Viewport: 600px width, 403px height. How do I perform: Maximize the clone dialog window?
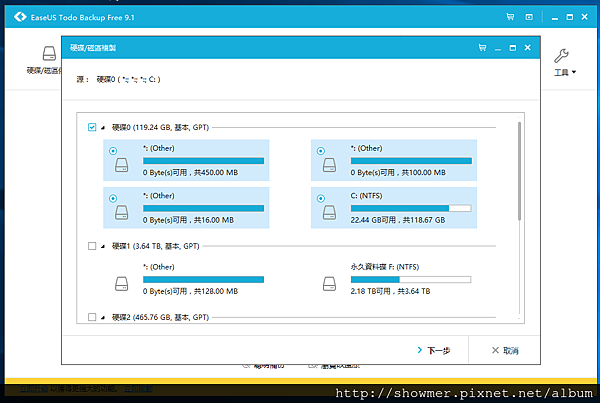pos(513,48)
